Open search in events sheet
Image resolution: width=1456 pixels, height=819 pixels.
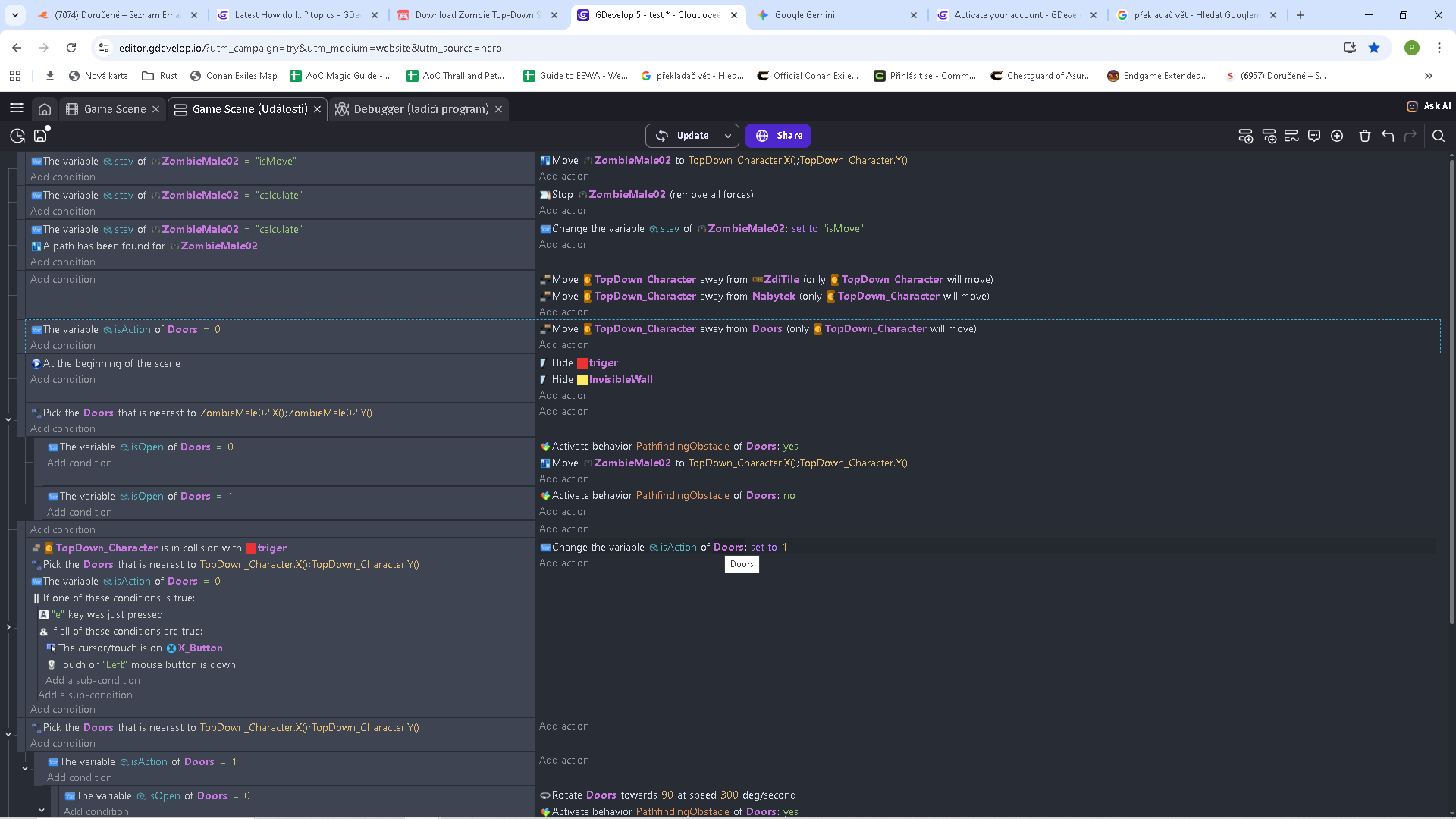1439,136
